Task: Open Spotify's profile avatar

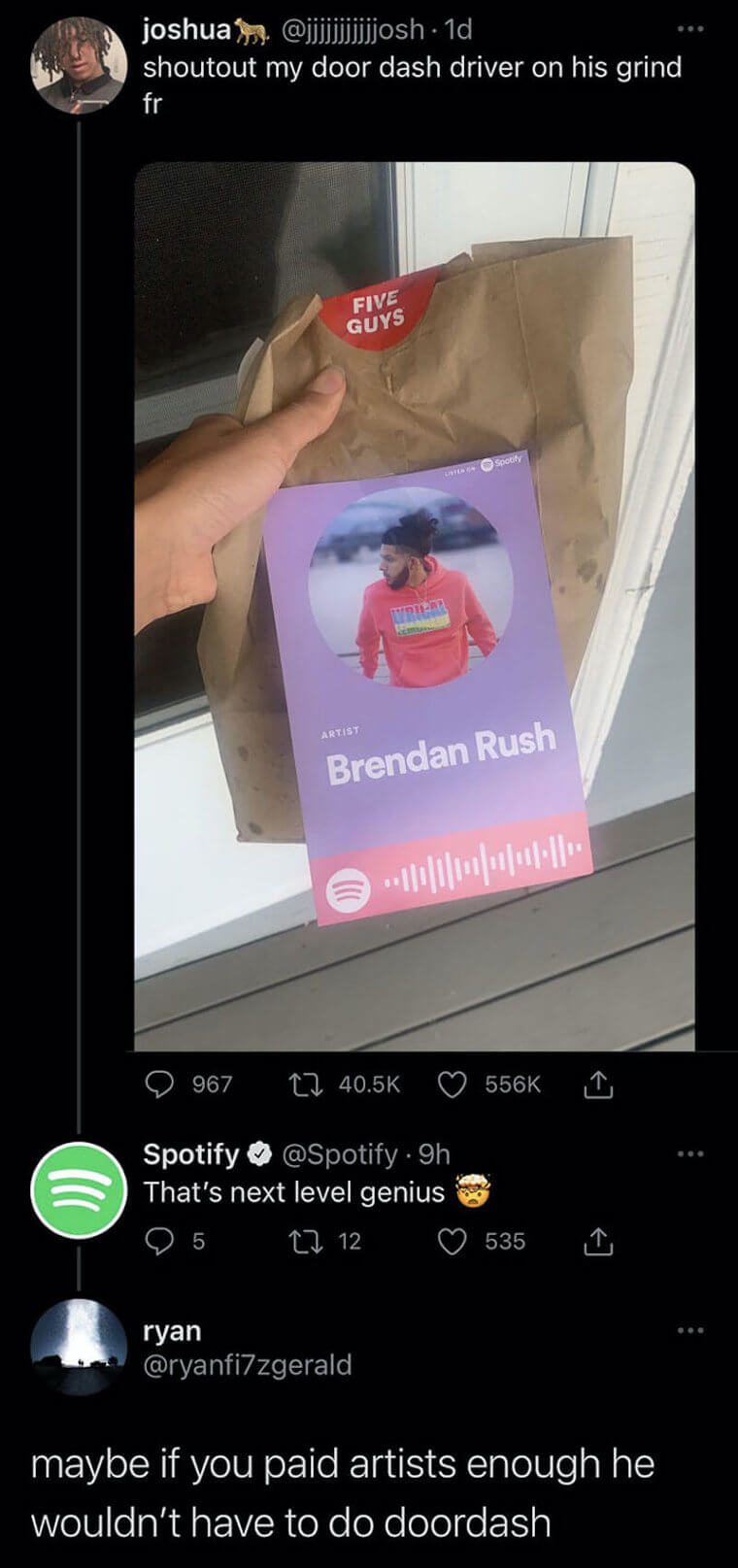Action: tap(79, 1189)
